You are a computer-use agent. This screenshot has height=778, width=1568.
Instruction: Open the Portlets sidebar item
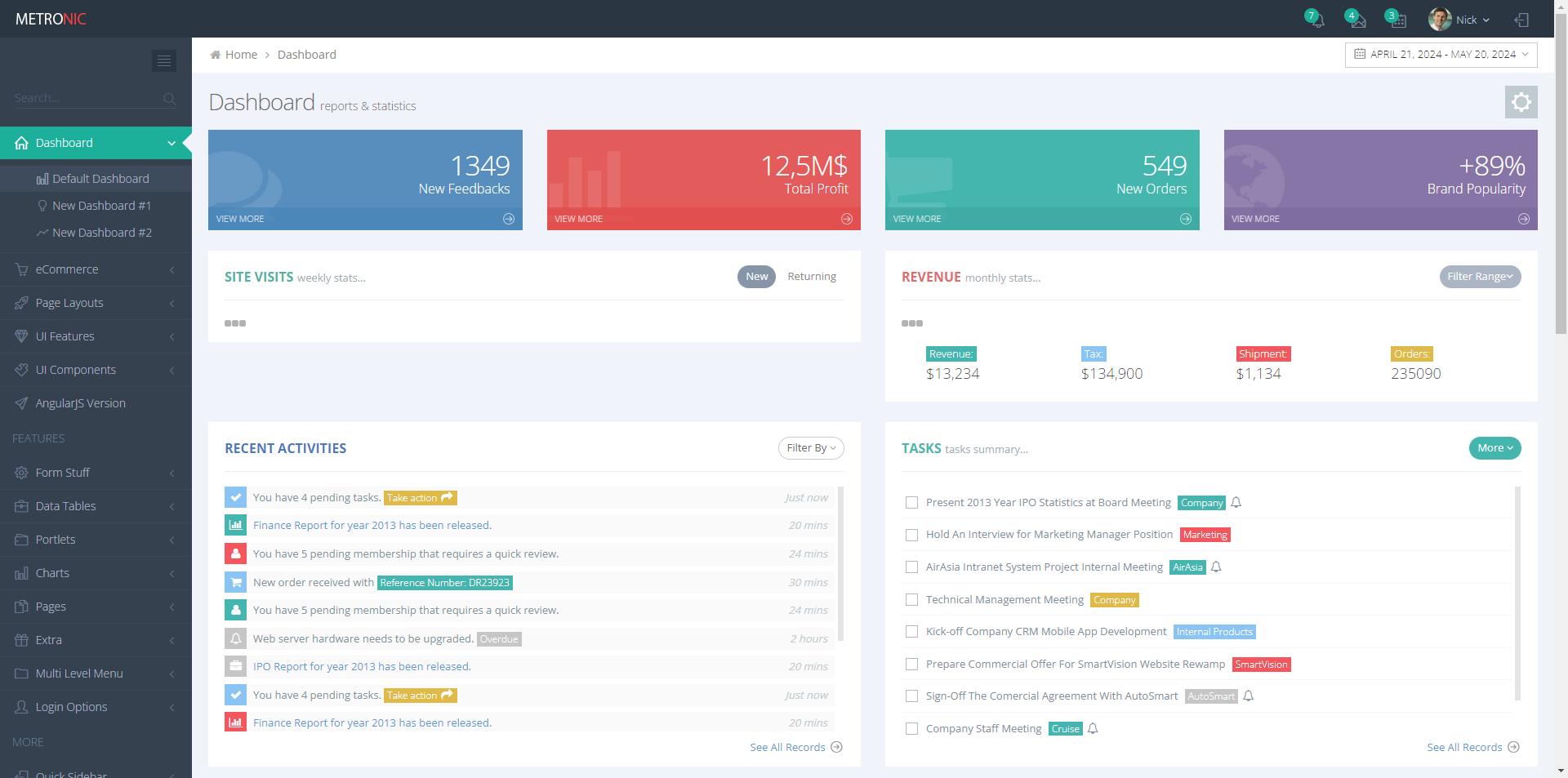(96, 540)
